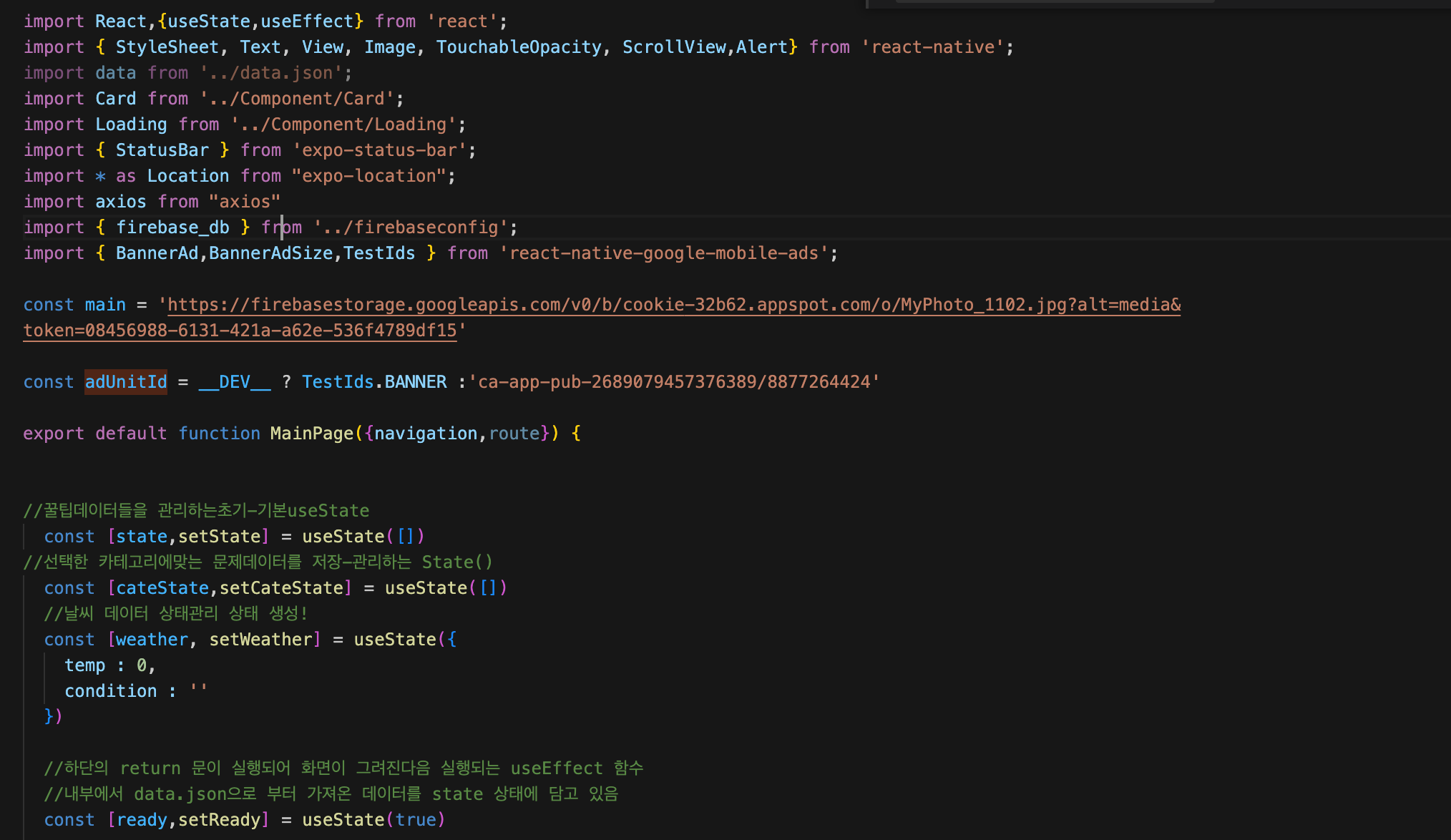
Task: Click 'BANNER' in TestIds.BANNER
Action: pyautogui.click(x=416, y=382)
